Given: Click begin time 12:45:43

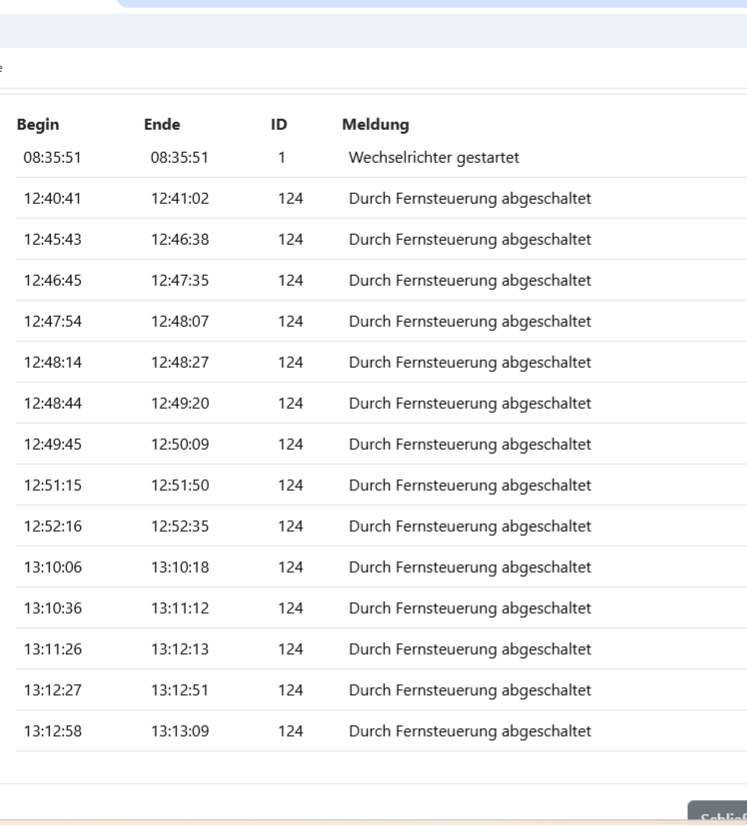Looking at the screenshot, I should tap(53, 240).
